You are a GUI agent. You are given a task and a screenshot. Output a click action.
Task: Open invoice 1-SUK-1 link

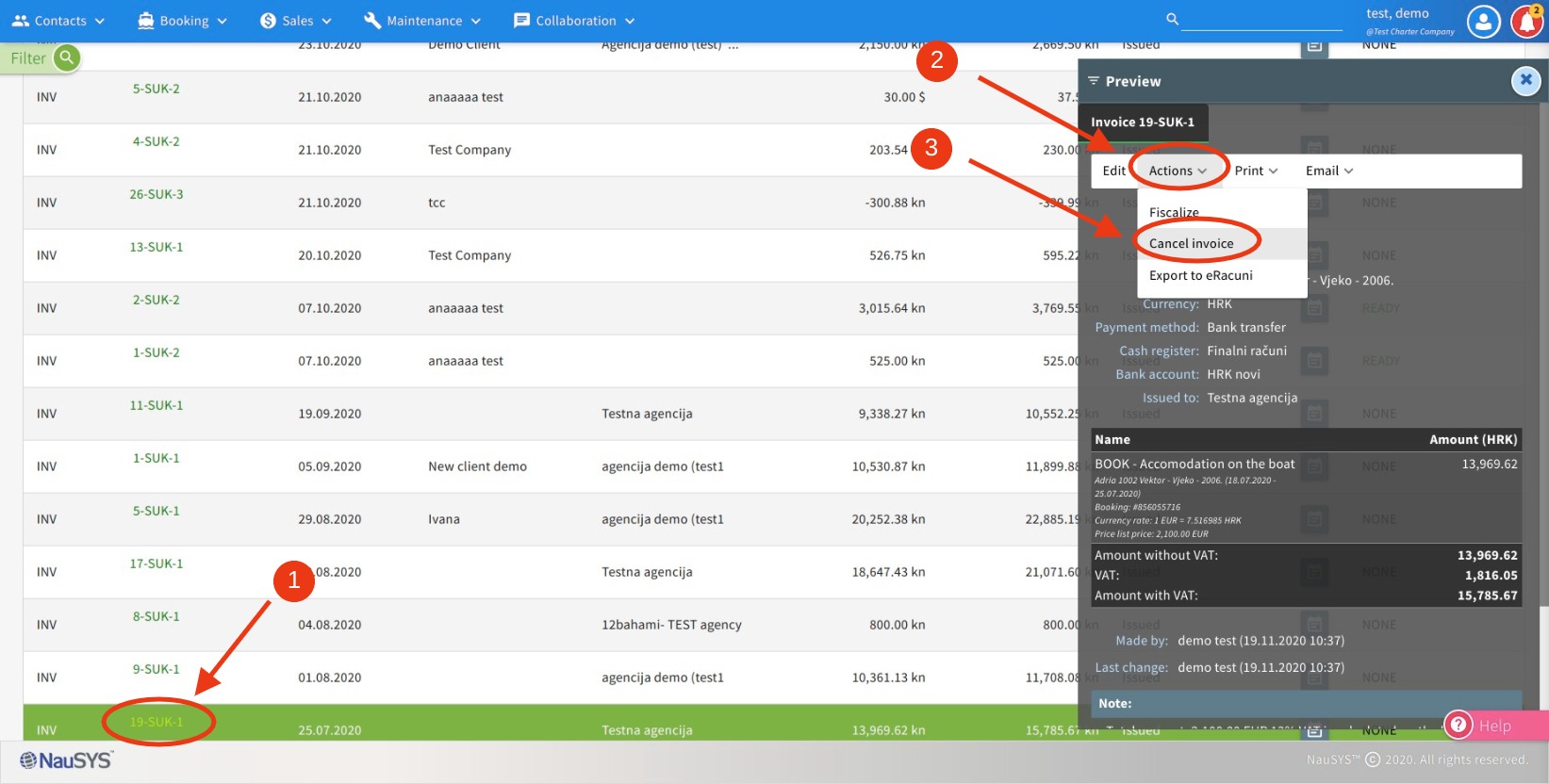[x=156, y=458]
